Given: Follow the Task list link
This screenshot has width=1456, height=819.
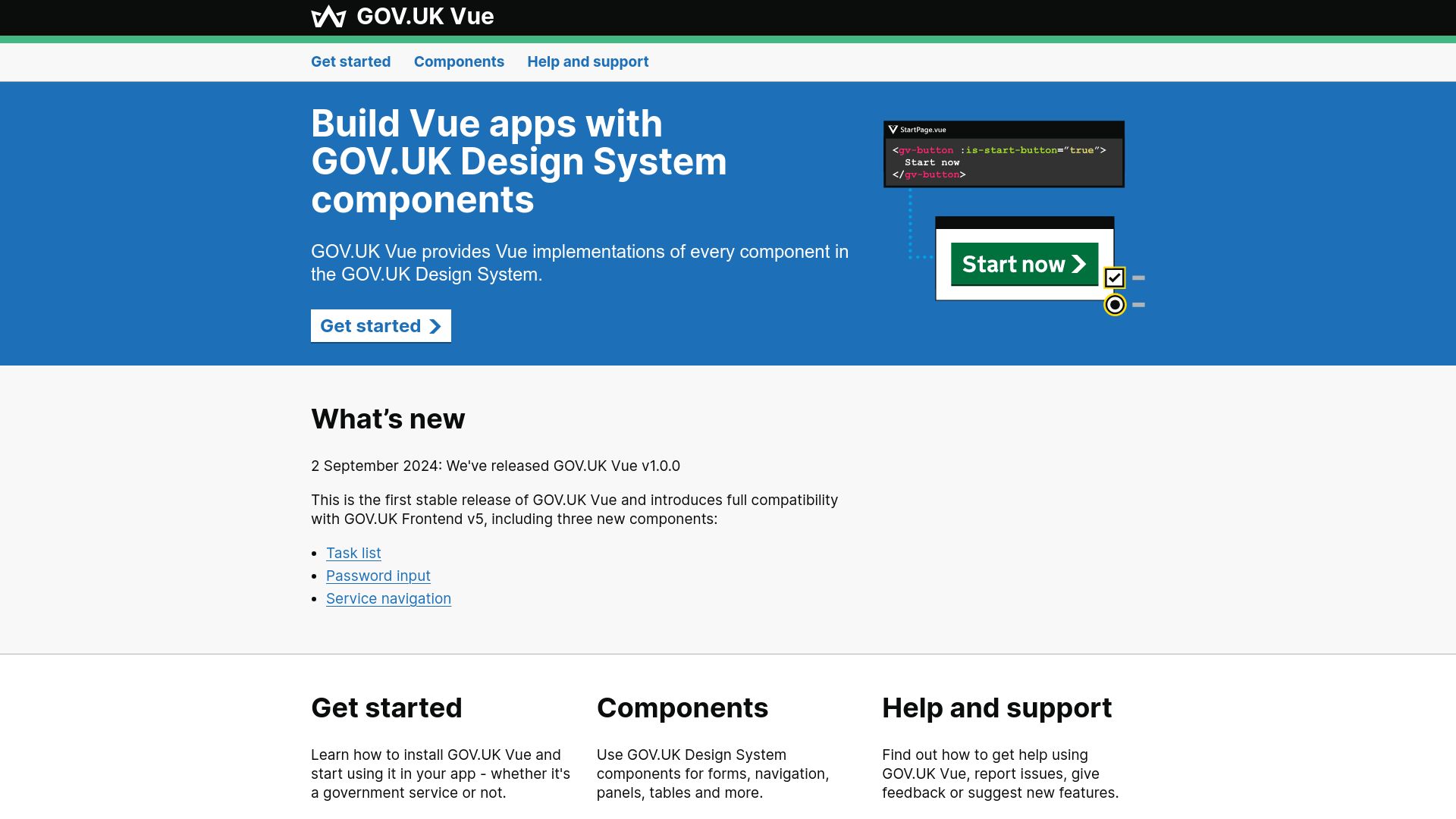Looking at the screenshot, I should 353,553.
